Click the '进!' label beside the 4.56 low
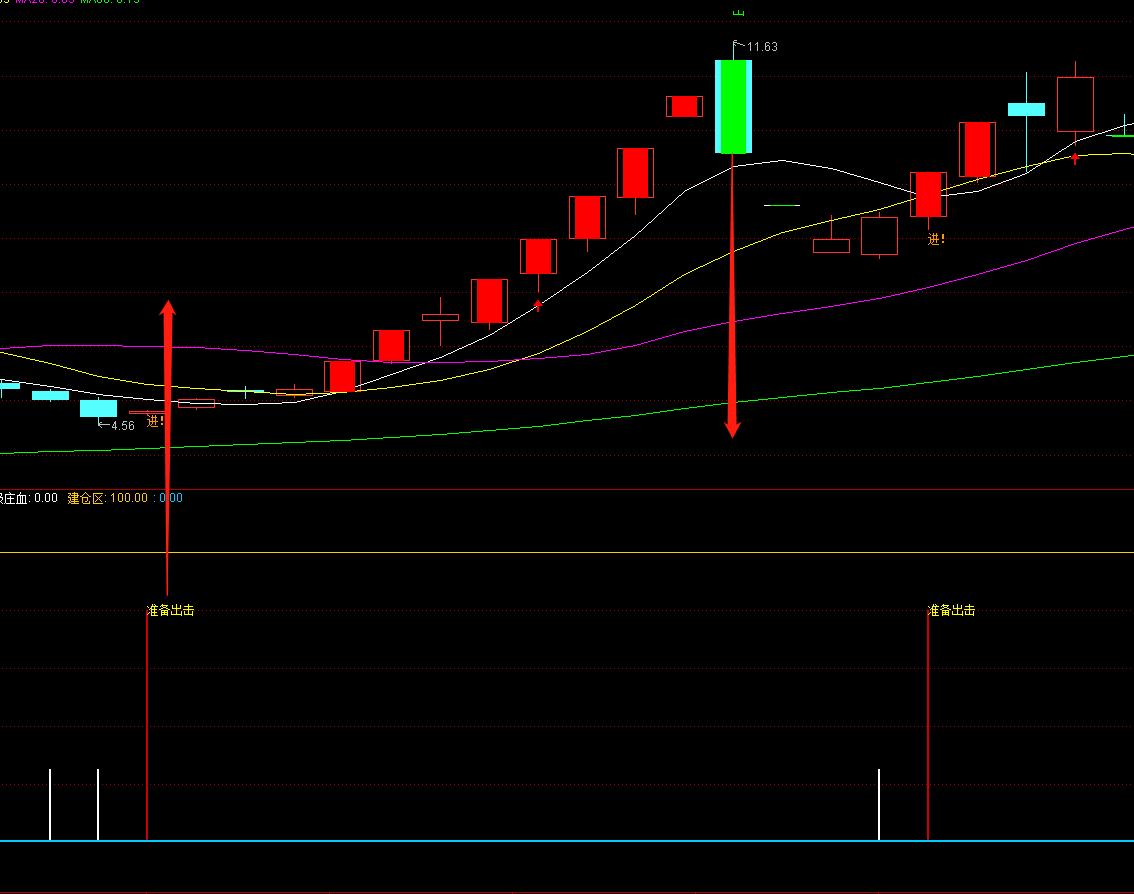This screenshot has width=1134, height=894. point(155,421)
